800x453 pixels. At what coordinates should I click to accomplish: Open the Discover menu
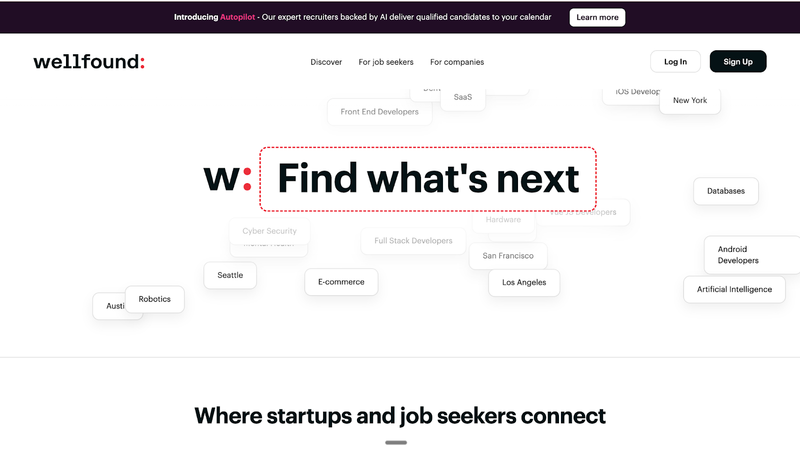tap(326, 62)
